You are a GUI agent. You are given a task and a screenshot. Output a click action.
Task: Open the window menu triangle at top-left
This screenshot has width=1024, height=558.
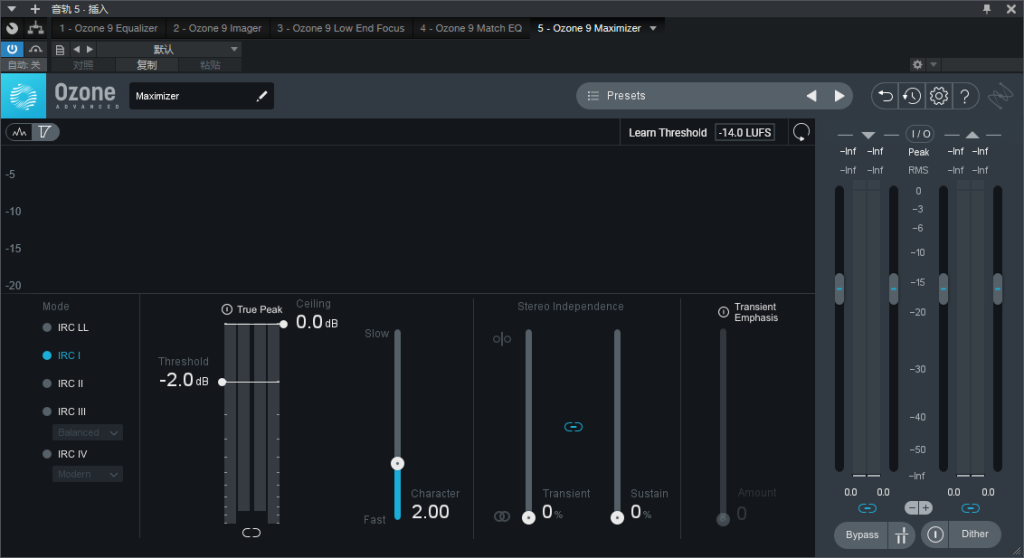[x=11, y=8]
